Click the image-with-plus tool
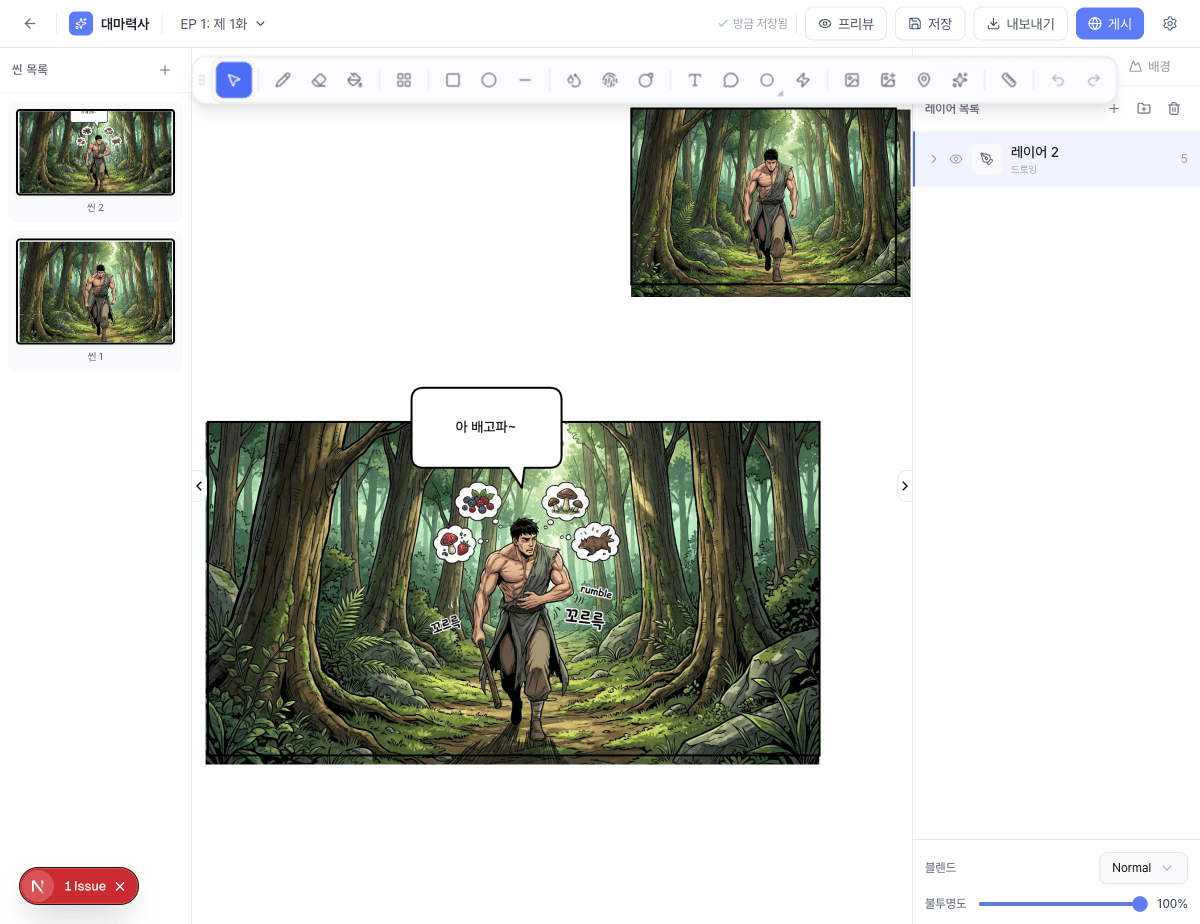Screen dimensions: 1200x924 click(x=888, y=80)
